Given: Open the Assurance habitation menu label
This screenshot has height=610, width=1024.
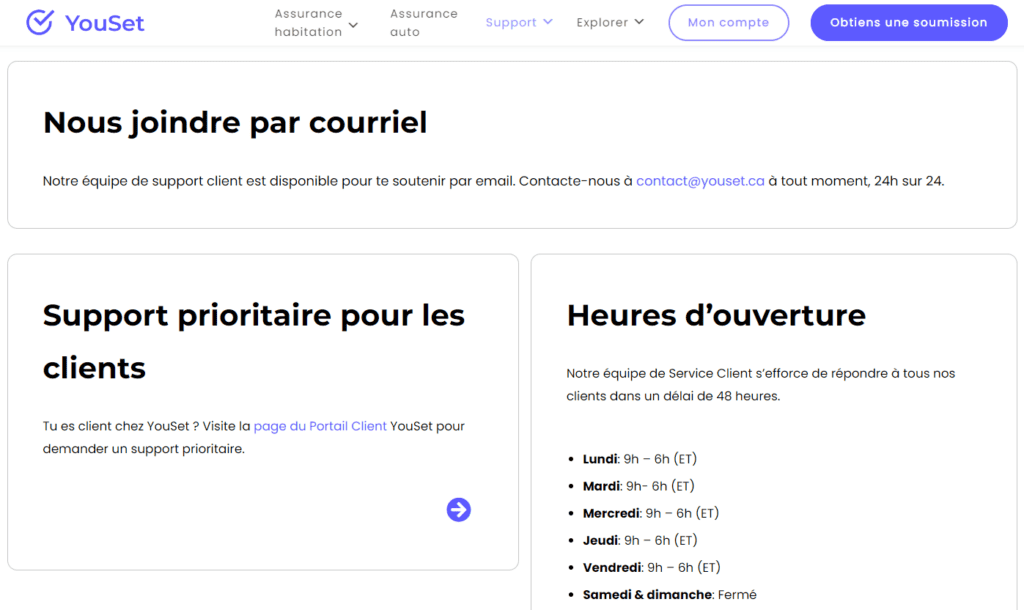Looking at the screenshot, I should point(308,23).
